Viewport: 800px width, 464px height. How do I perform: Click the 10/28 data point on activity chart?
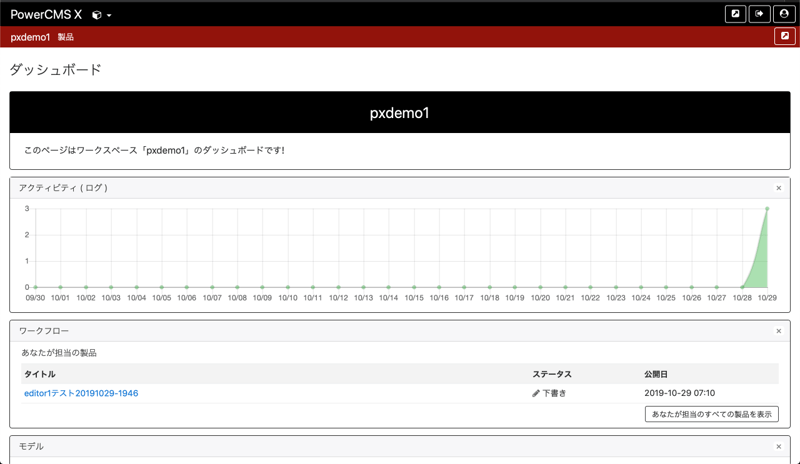pos(742,287)
